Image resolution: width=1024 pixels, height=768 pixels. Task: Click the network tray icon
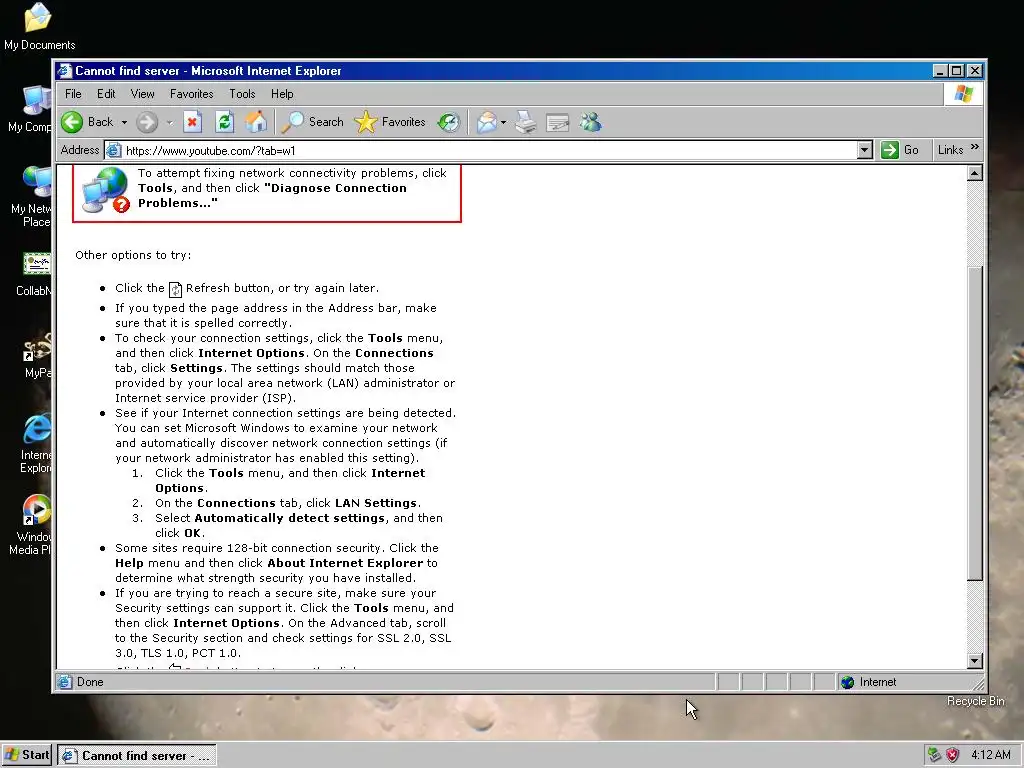click(935, 755)
